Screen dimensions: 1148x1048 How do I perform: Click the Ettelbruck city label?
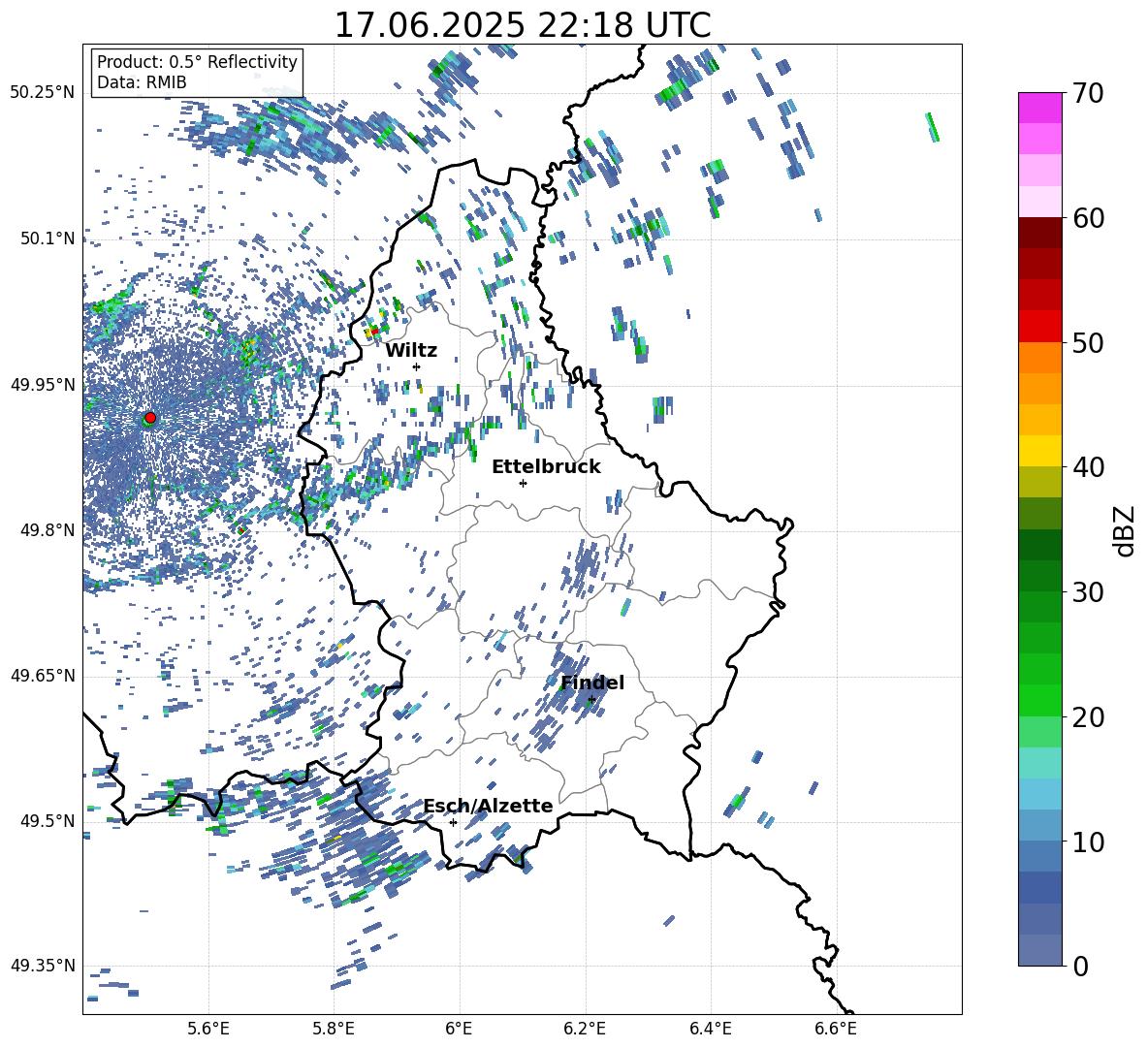(546, 467)
